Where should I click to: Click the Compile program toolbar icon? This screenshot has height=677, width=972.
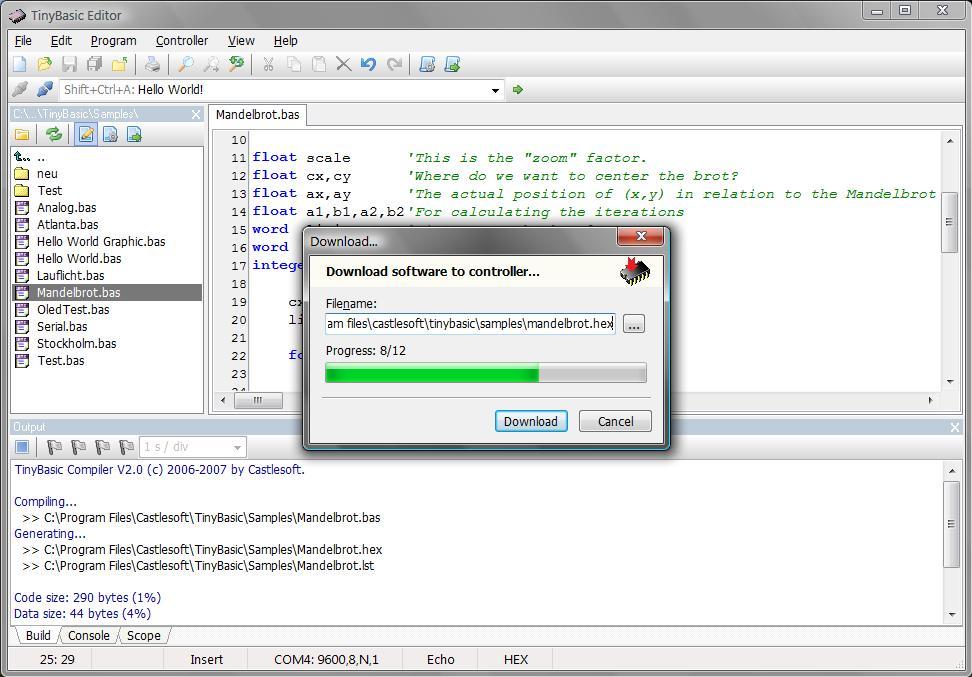[x=427, y=65]
